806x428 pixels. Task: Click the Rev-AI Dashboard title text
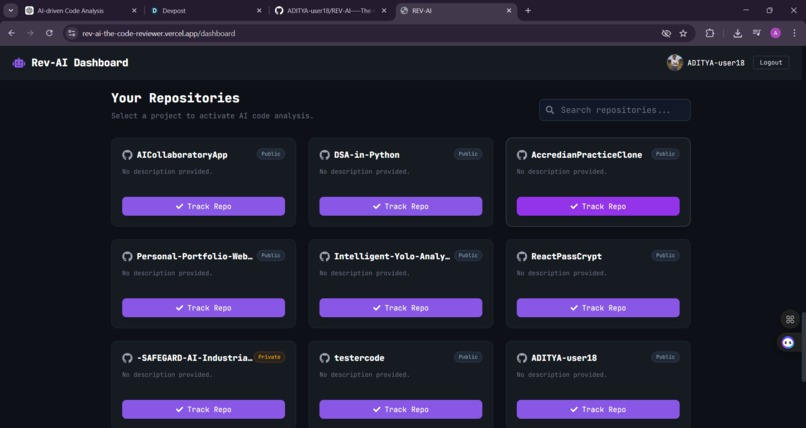(80, 63)
